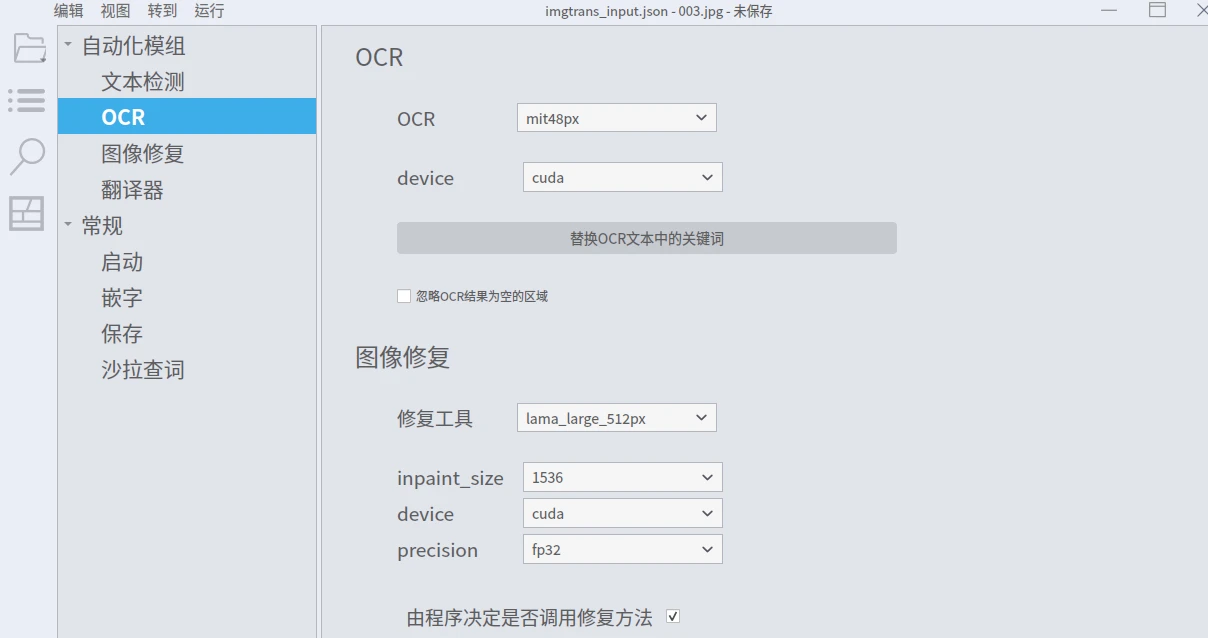Select 文本检测 in the settings tree
Viewport: 1208px width, 638px height.
pos(143,82)
